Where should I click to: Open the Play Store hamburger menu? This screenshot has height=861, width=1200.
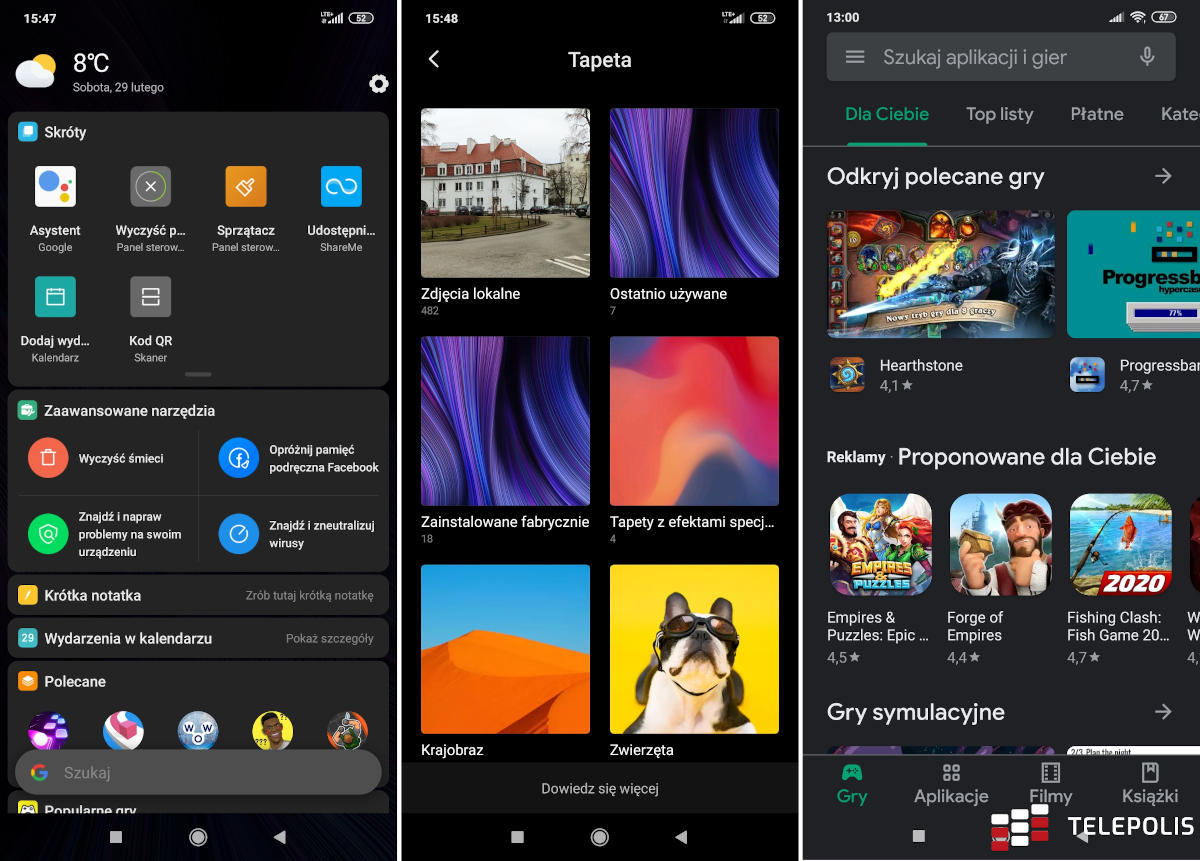855,57
